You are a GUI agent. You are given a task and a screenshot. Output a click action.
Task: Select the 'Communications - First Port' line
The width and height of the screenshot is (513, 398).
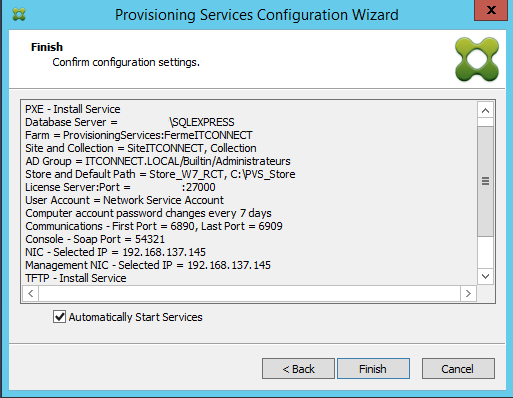(x=154, y=226)
